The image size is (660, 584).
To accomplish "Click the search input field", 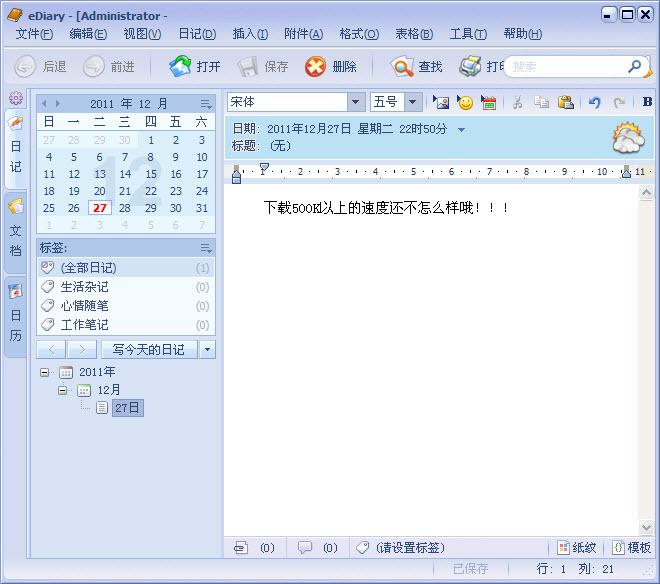I will tap(567, 67).
